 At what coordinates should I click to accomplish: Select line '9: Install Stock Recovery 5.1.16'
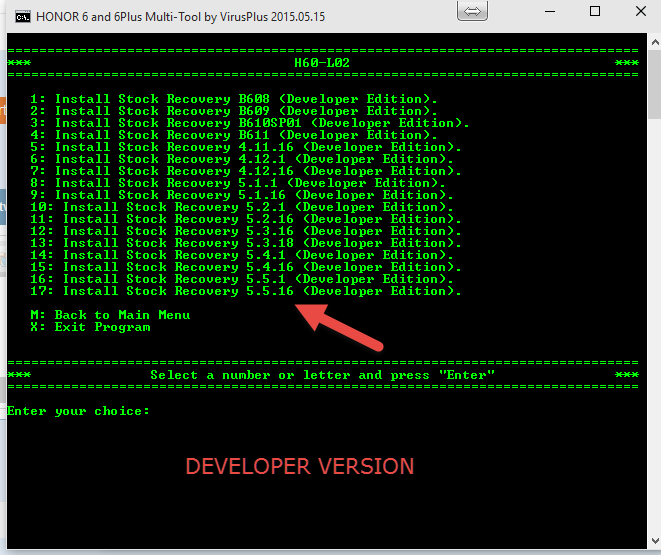242,195
